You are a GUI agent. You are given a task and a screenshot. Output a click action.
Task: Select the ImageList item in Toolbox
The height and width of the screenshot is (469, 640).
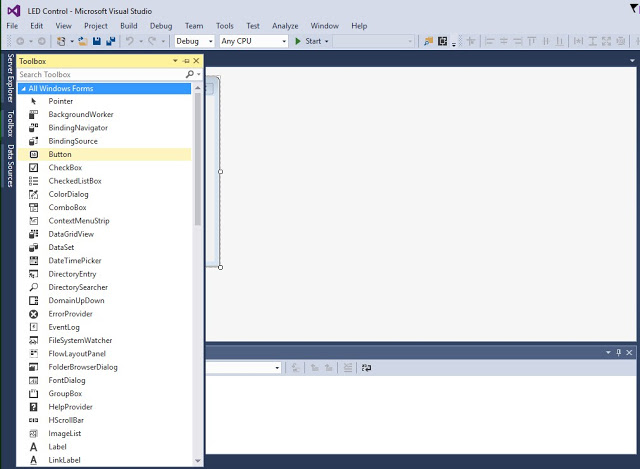click(x=104, y=433)
